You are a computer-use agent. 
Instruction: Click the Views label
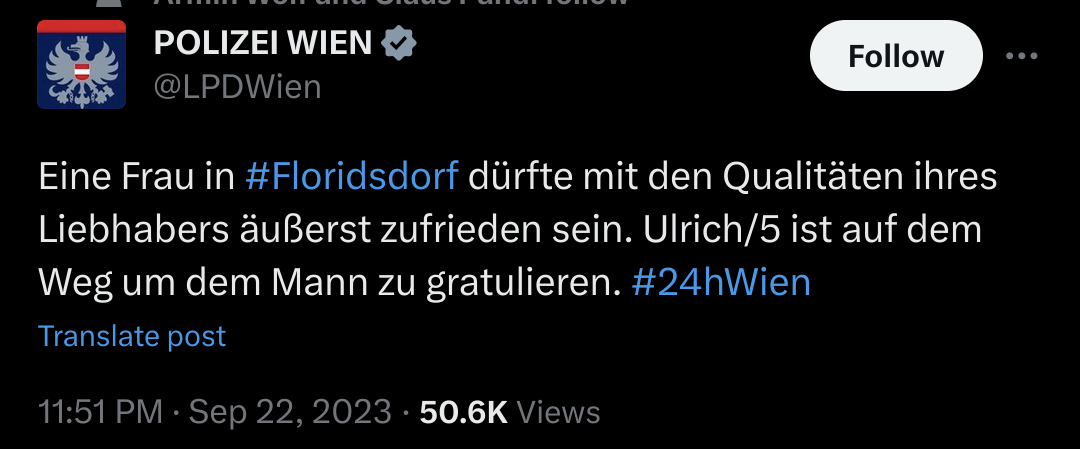558,413
